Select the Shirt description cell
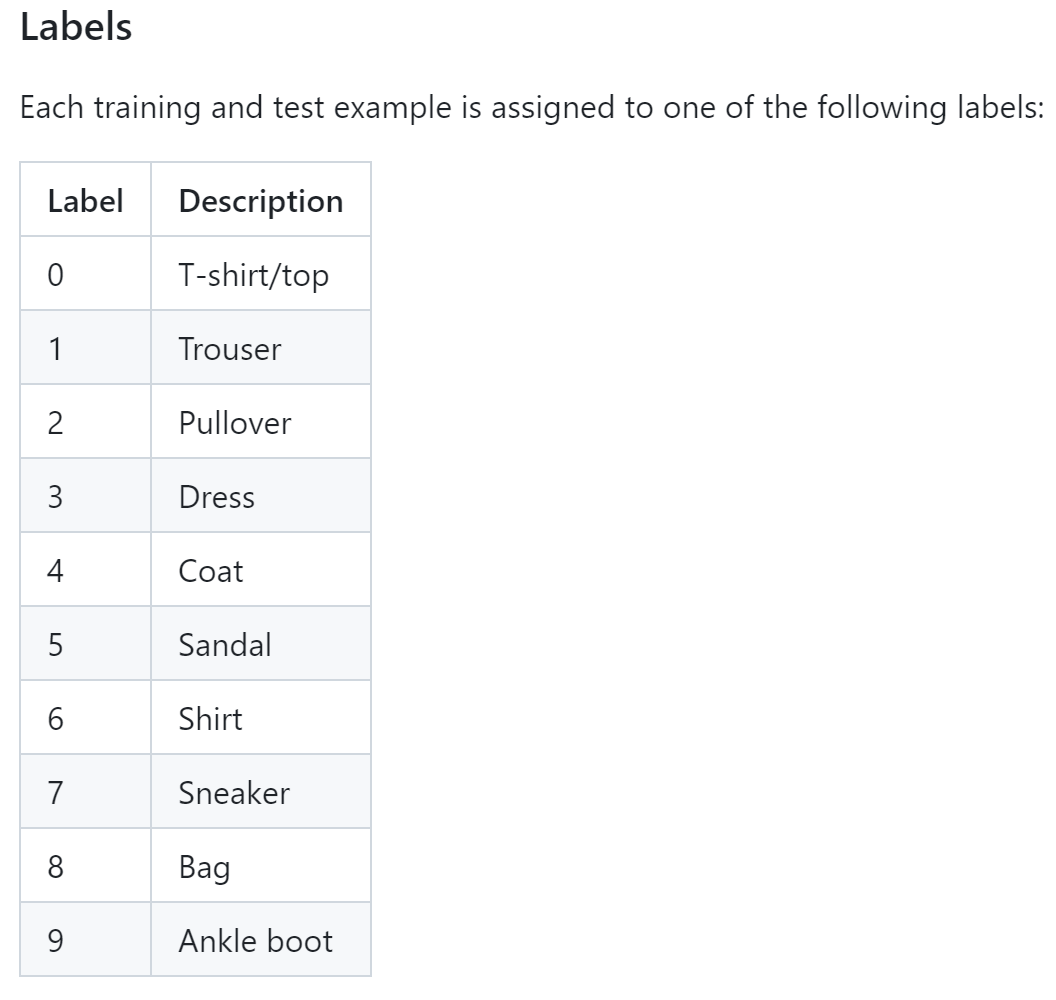Image resolution: width=1056 pixels, height=1000 pixels. (261, 718)
